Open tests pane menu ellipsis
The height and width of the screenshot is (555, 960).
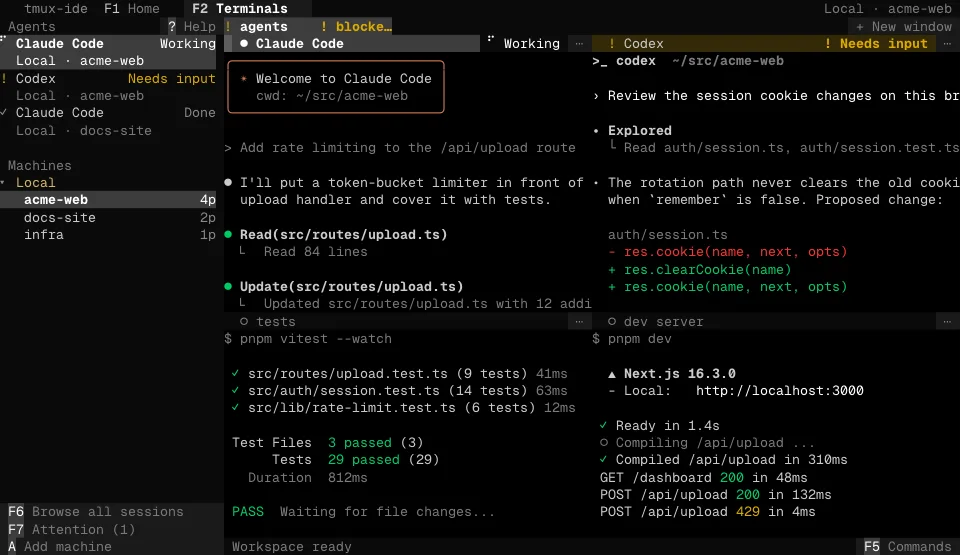[x=579, y=322]
